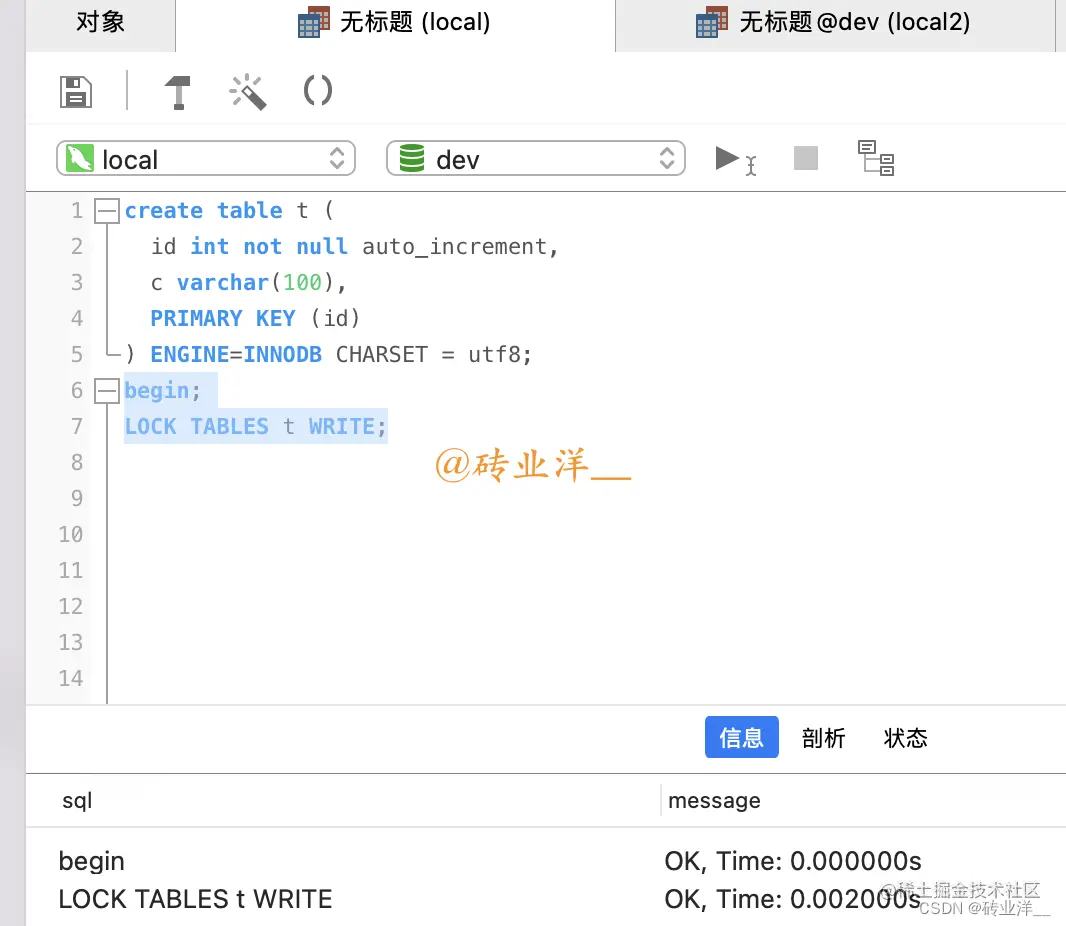Screen dimensions: 1066x926
Task: Click the ENGINE=INNODB CHARSET line
Action: (328, 354)
